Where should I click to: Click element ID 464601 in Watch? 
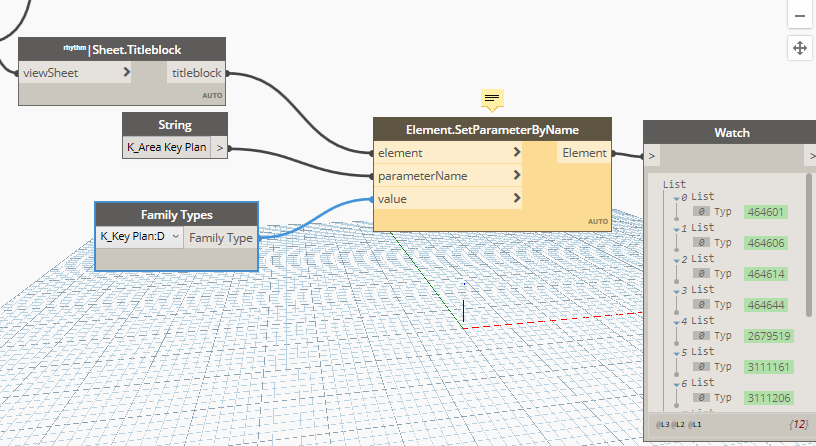click(x=766, y=212)
